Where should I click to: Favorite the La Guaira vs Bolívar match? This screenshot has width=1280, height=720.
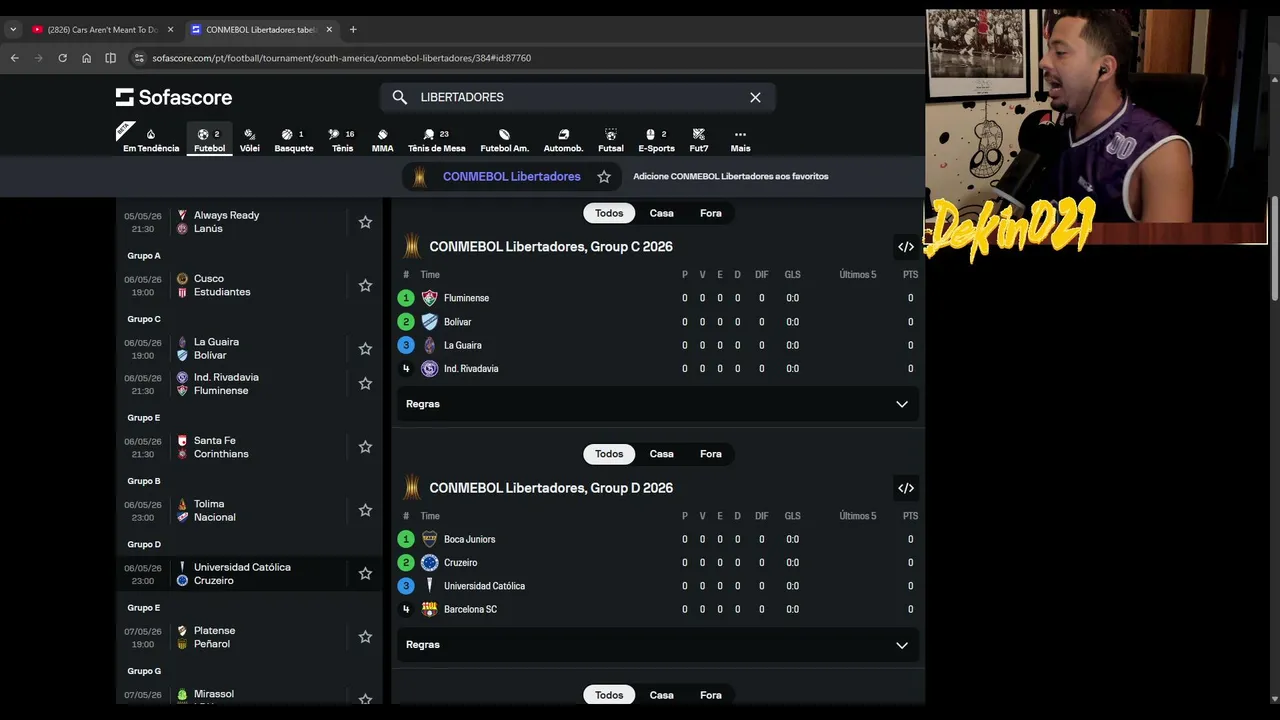[x=365, y=349]
